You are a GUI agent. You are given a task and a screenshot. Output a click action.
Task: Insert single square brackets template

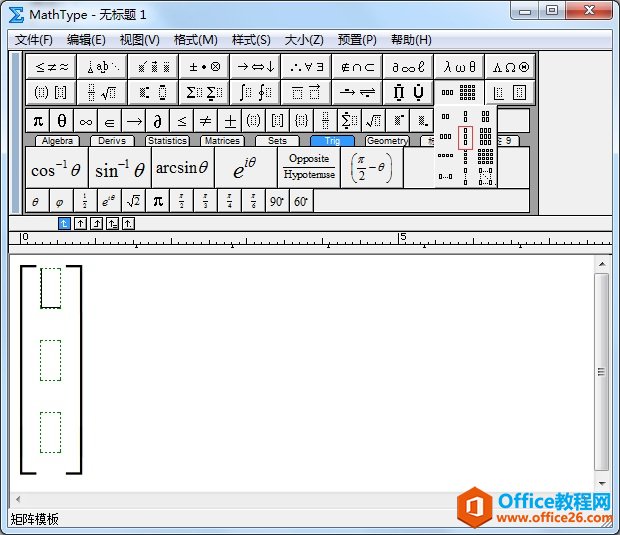(278, 121)
